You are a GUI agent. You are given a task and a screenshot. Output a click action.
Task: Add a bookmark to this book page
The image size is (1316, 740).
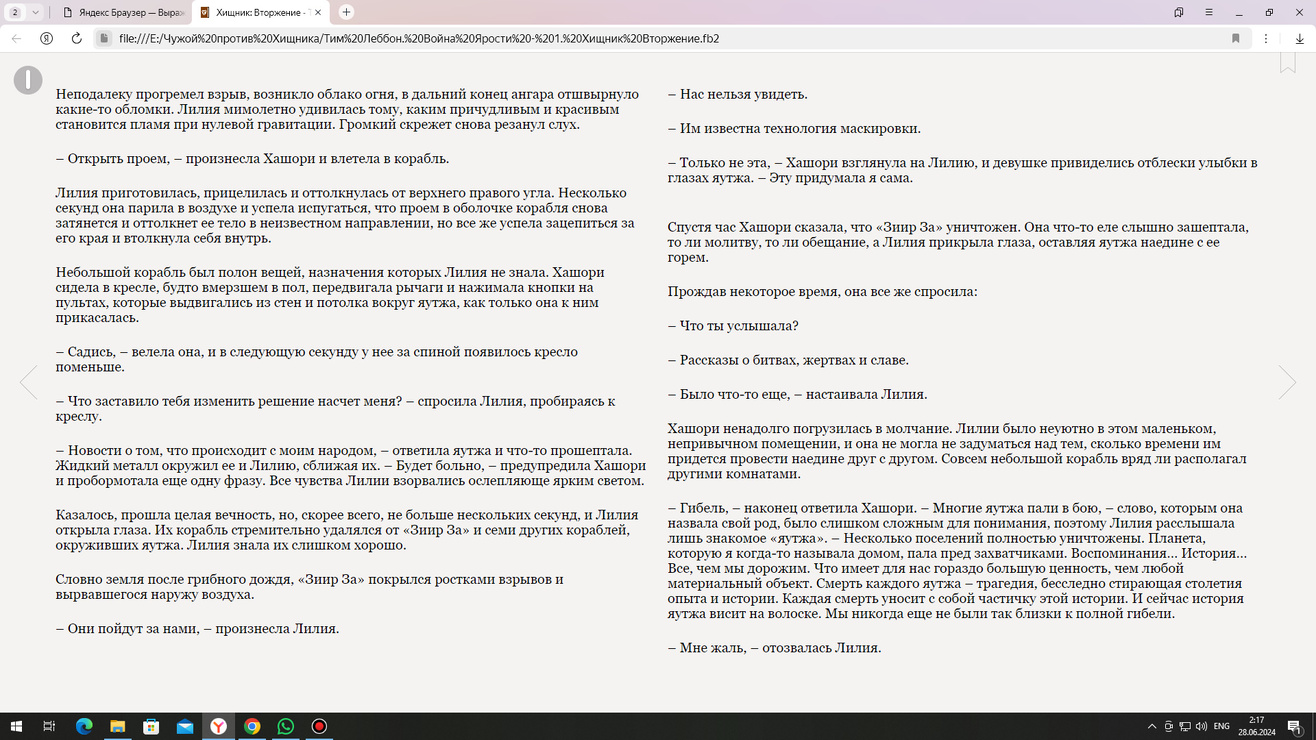1288,63
